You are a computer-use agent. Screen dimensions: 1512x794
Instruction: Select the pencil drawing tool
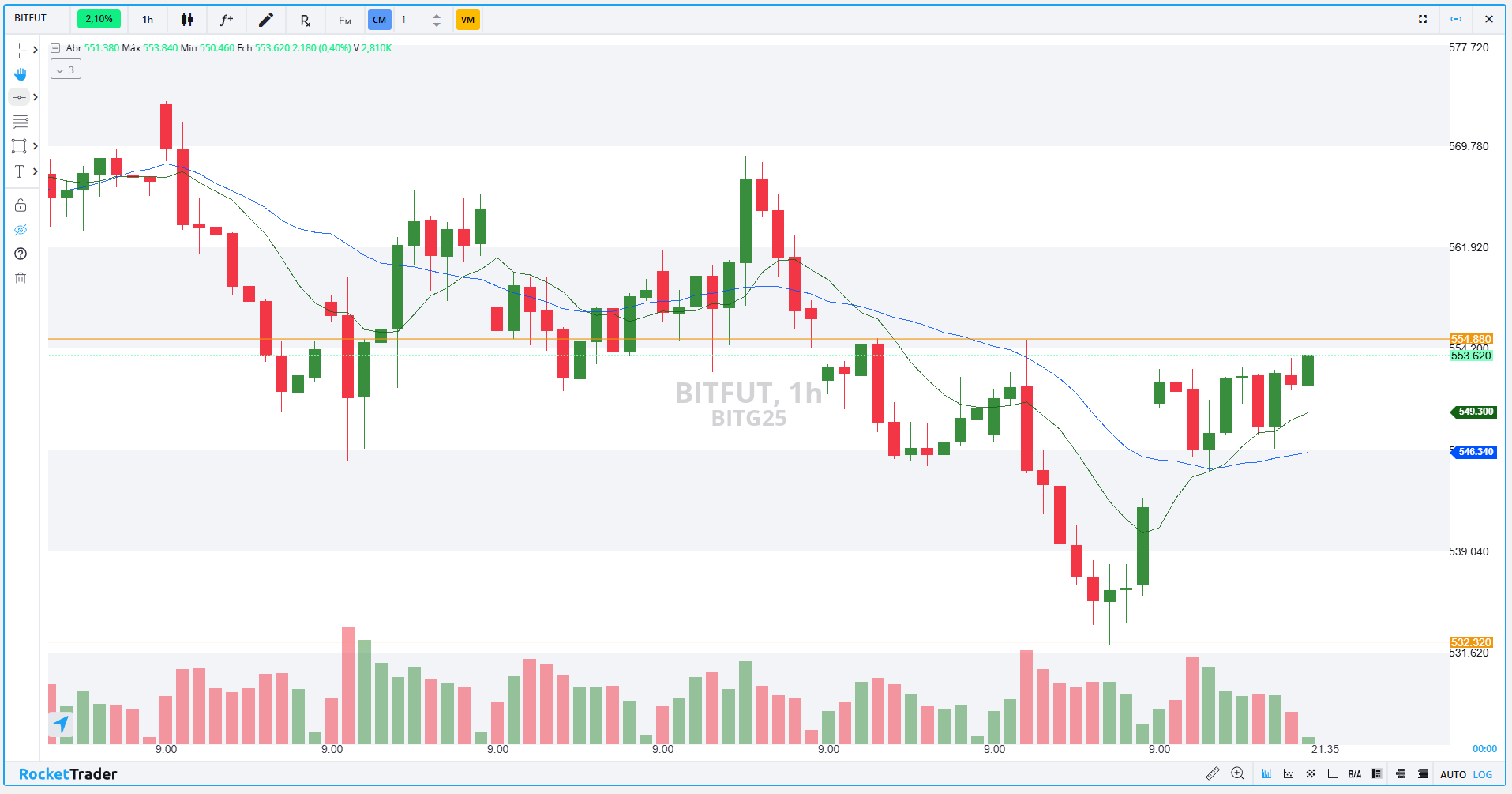tap(266, 20)
